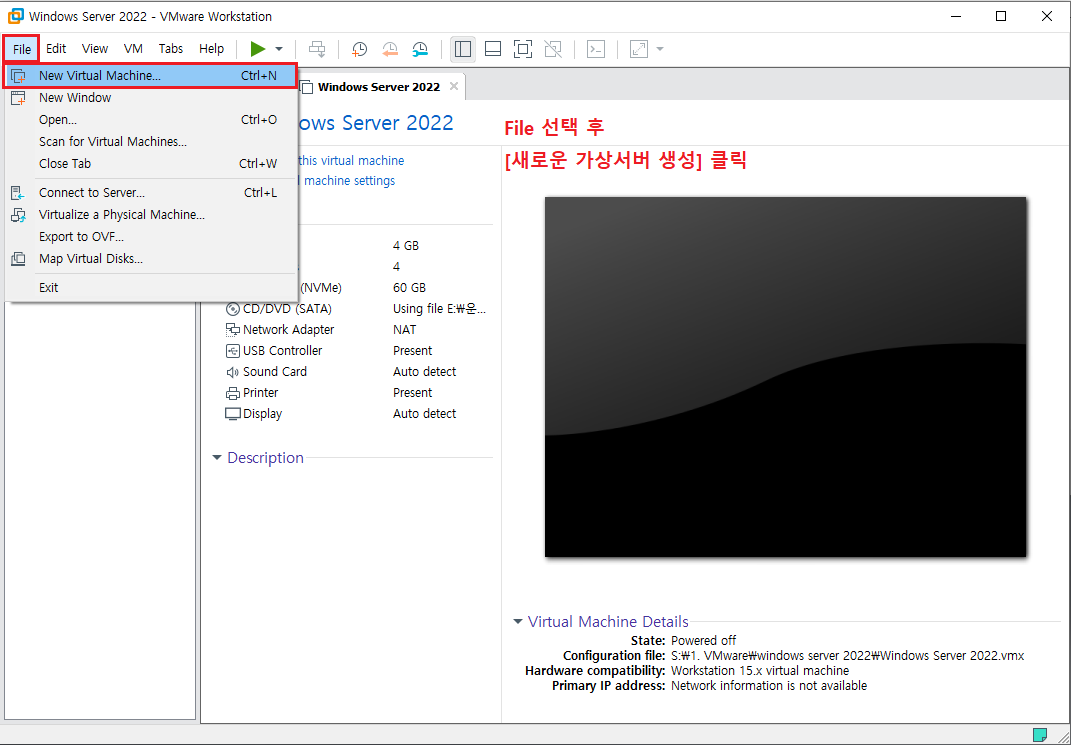
Task: Click the USB Controller icon
Action: coord(233,351)
